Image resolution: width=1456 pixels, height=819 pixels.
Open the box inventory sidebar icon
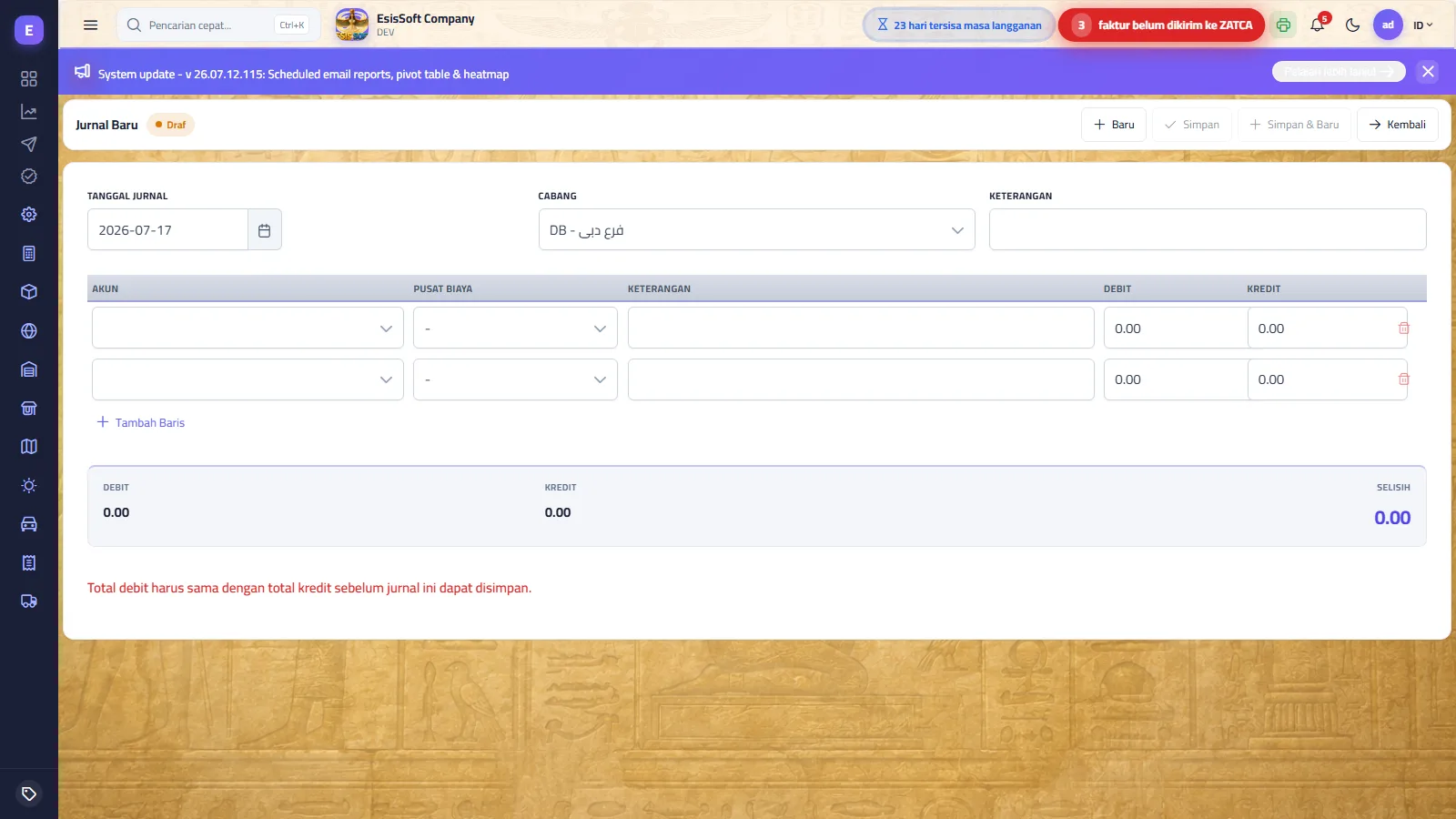(x=29, y=292)
